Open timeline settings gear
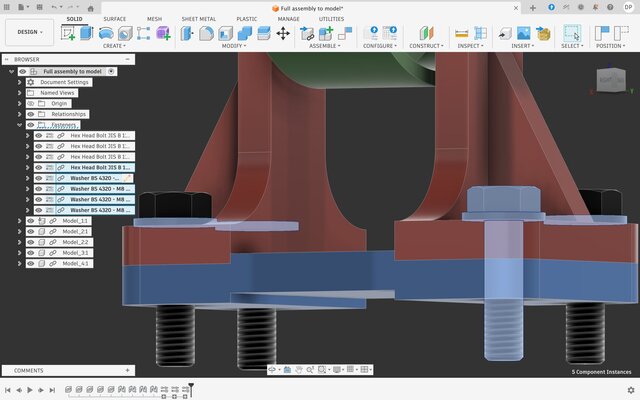The image size is (640, 400). coord(630,390)
